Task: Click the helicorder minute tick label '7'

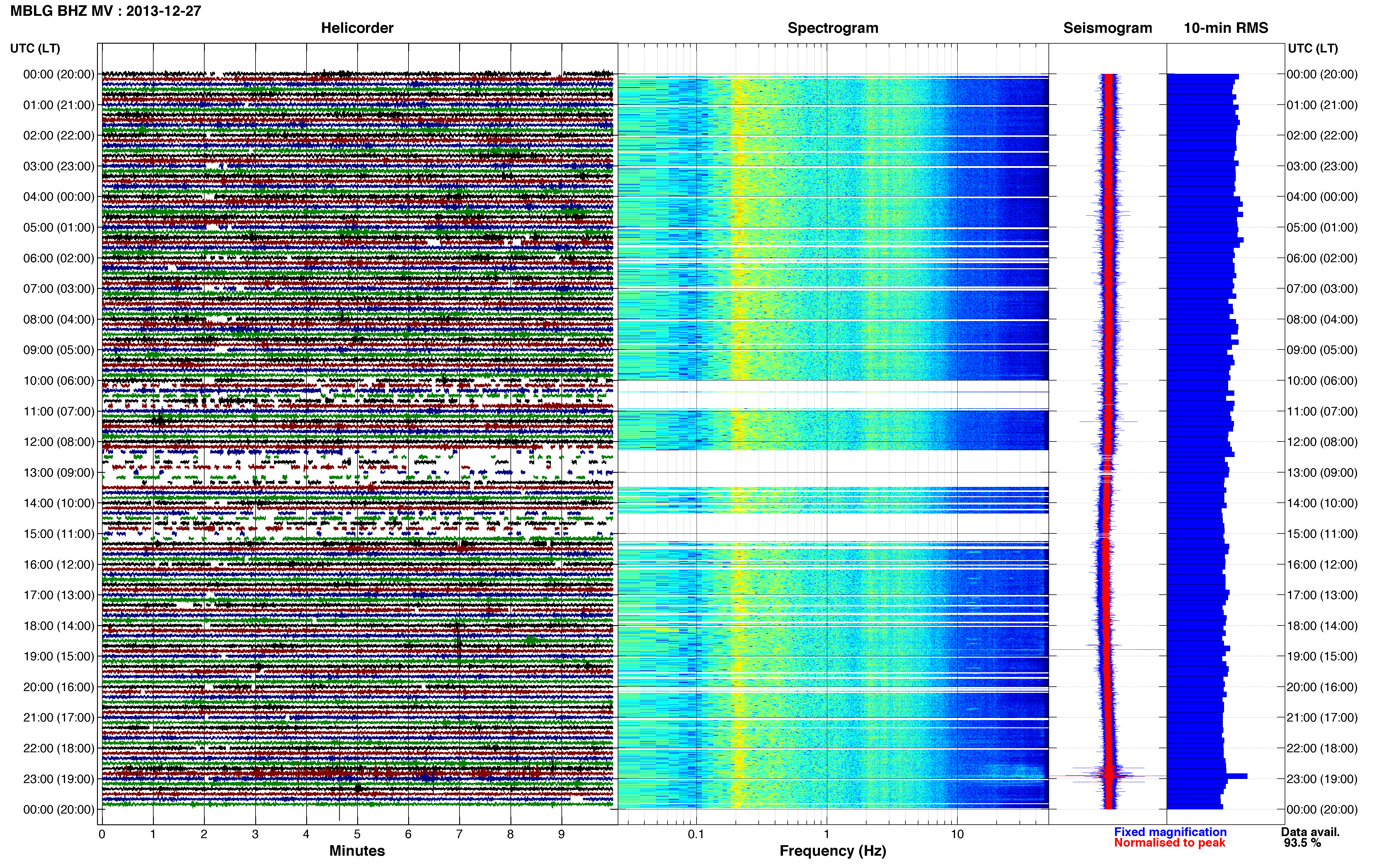Action: point(459,834)
